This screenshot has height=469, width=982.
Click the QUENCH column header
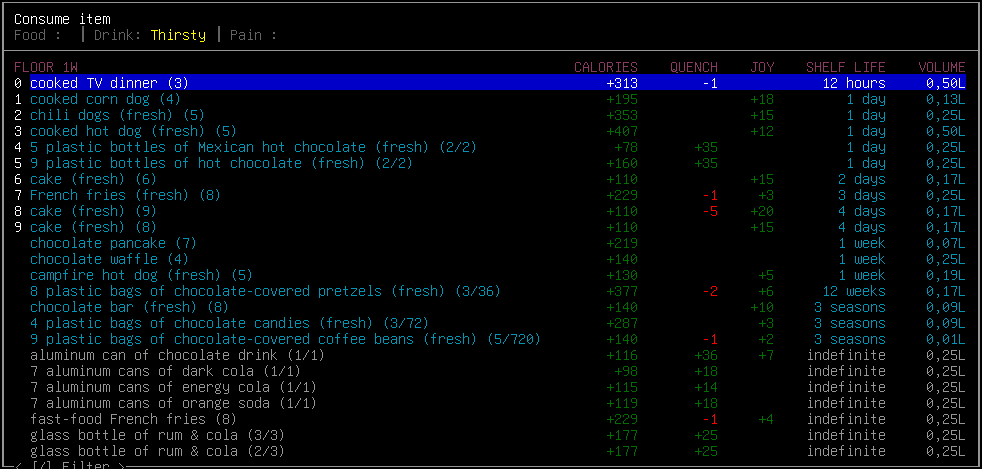pyautogui.click(x=694, y=67)
